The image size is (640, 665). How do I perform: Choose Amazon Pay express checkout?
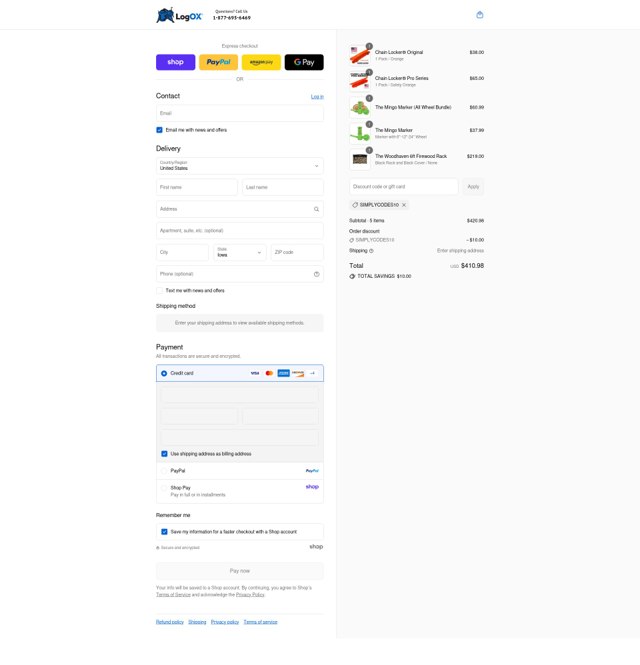pos(261,62)
